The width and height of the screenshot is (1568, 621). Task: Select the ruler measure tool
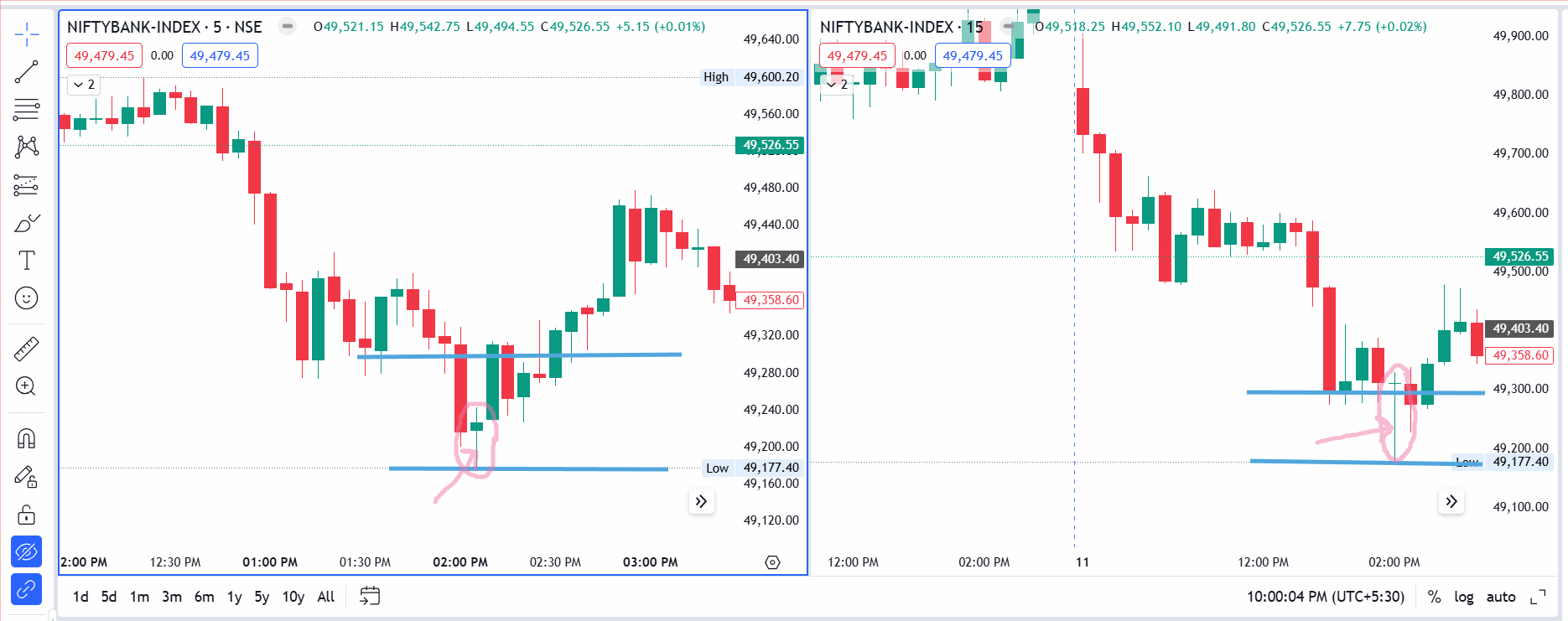[x=27, y=349]
